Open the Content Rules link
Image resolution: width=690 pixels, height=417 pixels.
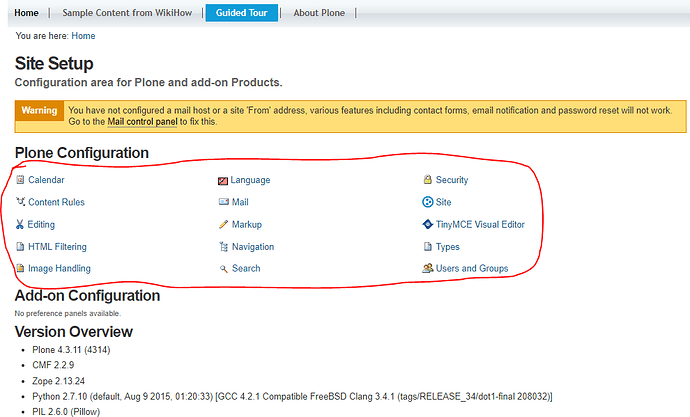point(56,202)
